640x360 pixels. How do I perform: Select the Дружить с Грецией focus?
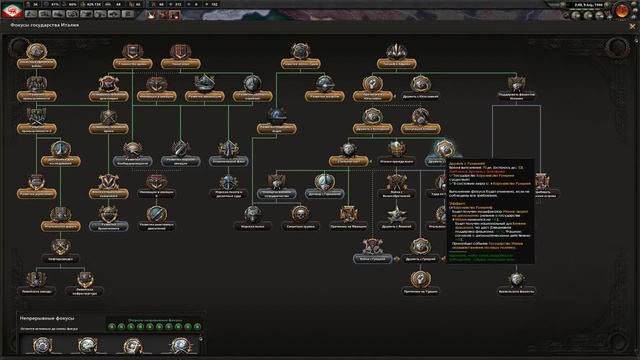click(x=420, y=252)
